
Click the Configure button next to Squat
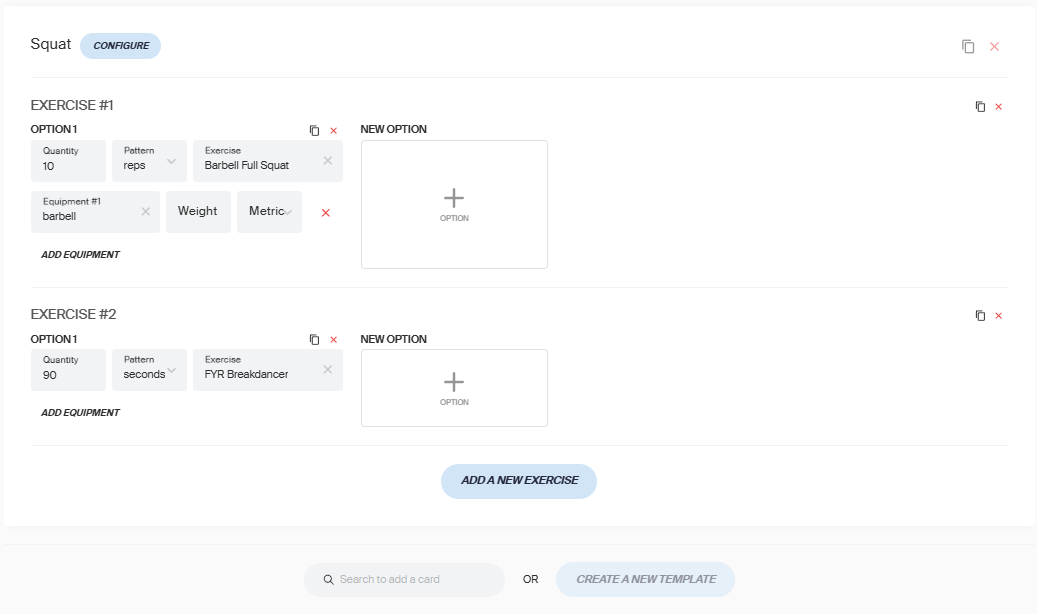[x=120, y=46]
